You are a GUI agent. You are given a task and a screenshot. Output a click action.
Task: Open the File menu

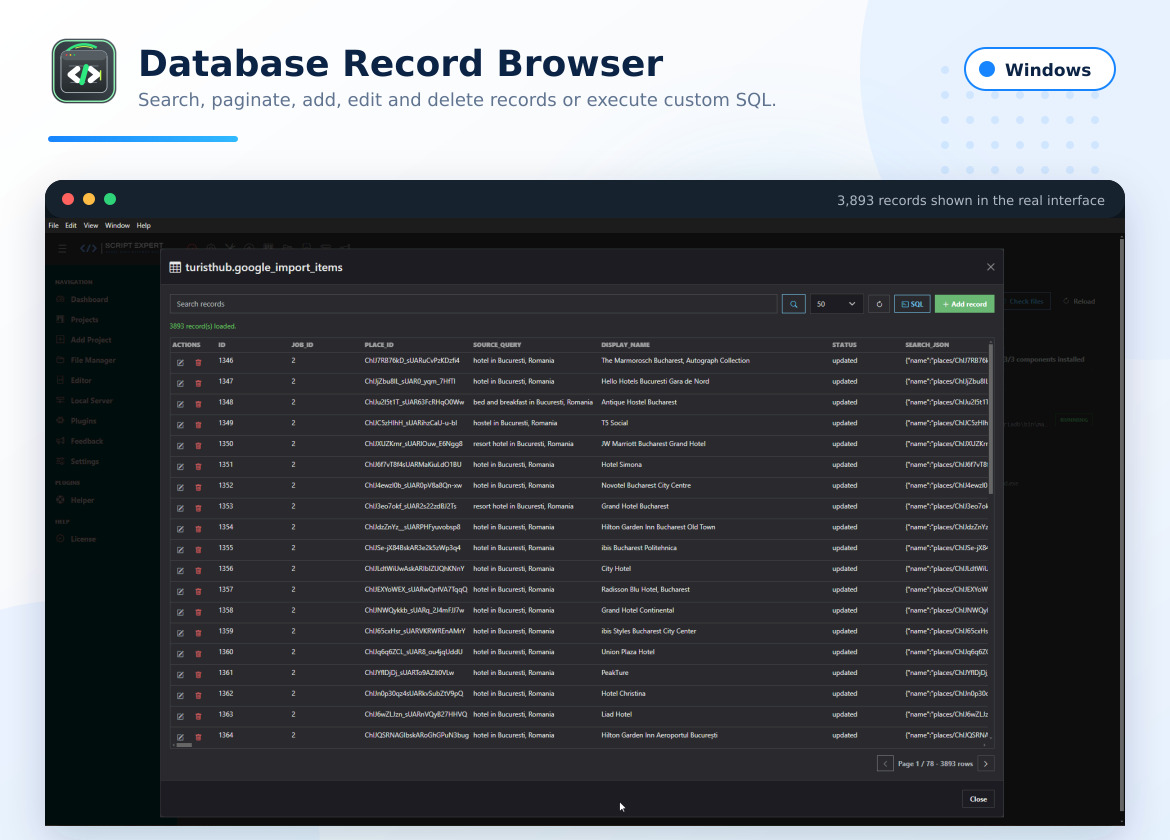[54, 225]
